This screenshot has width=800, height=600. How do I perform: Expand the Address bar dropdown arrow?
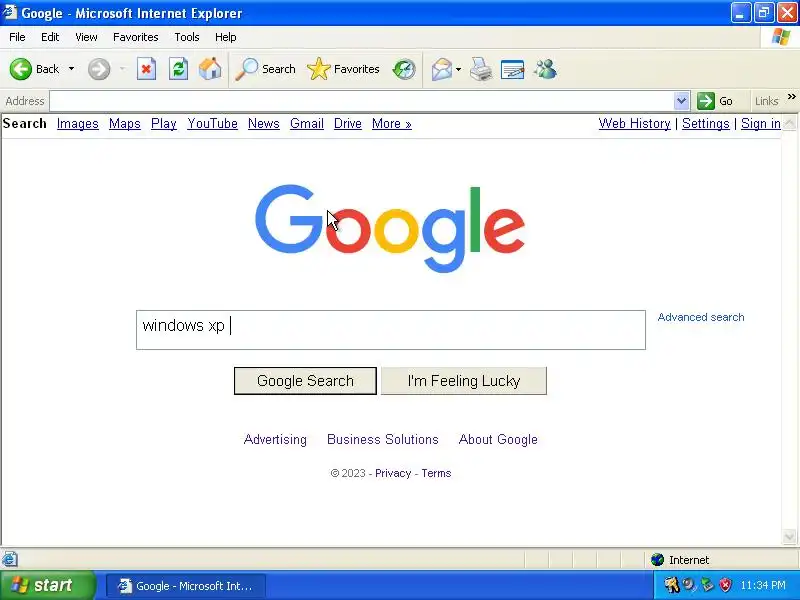682,101
